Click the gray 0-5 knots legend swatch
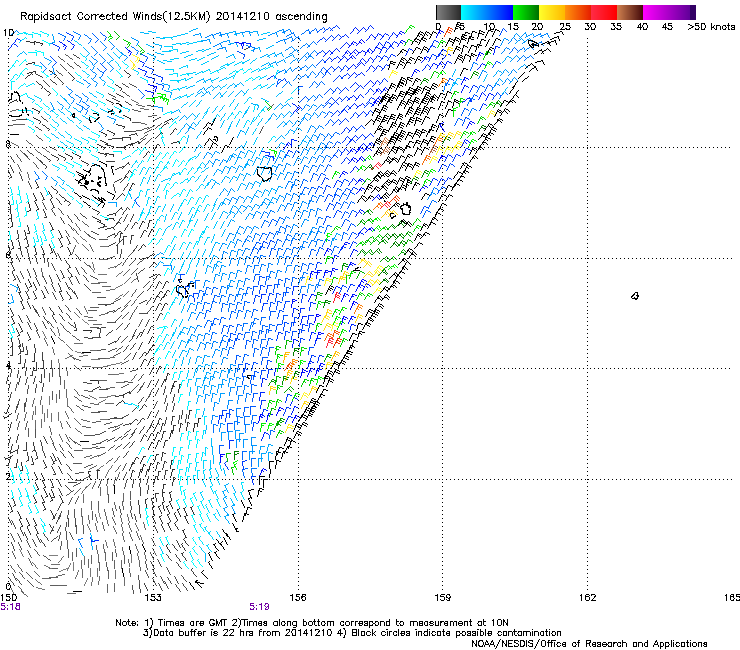Viewport: 740px width, 650px height. click(x=448, y=12)
